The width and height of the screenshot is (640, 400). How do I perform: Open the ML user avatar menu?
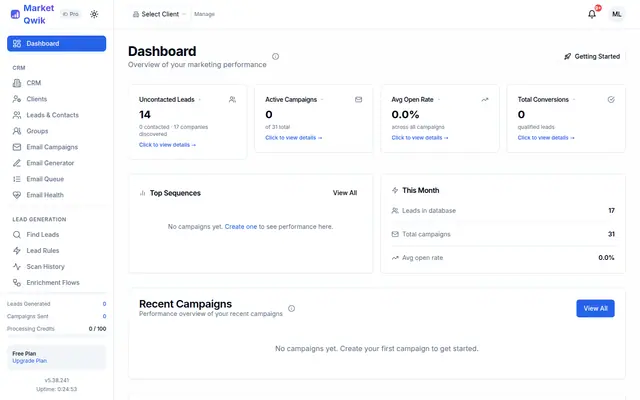point(616,14)
